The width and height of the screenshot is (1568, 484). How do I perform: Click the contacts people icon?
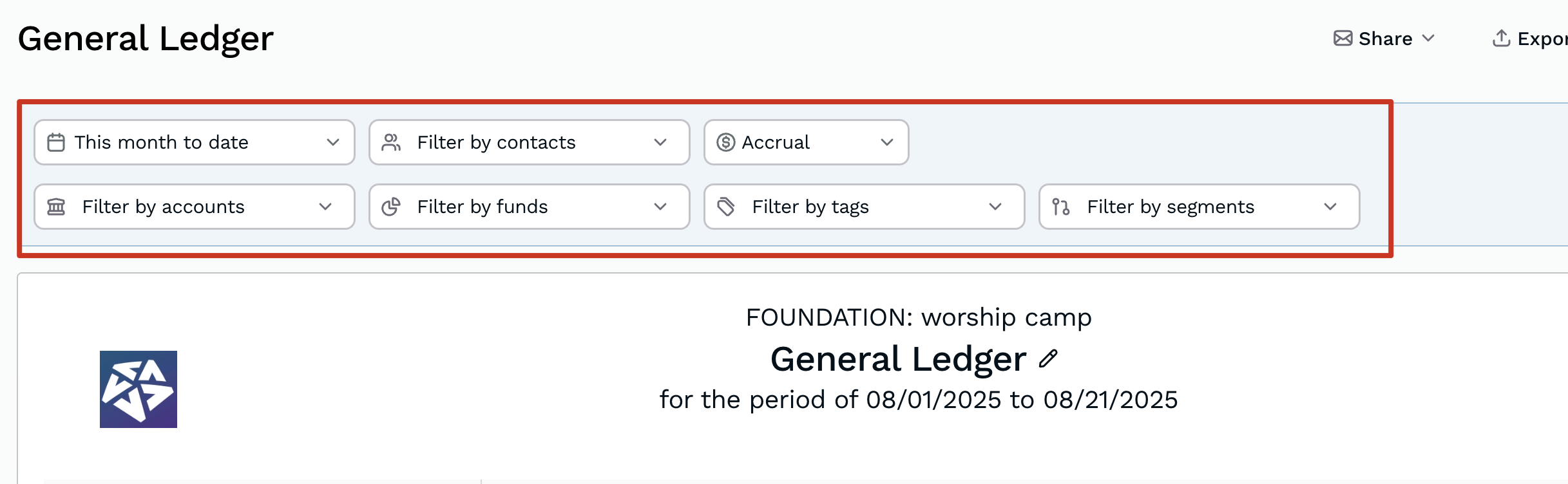click(391, 142)
